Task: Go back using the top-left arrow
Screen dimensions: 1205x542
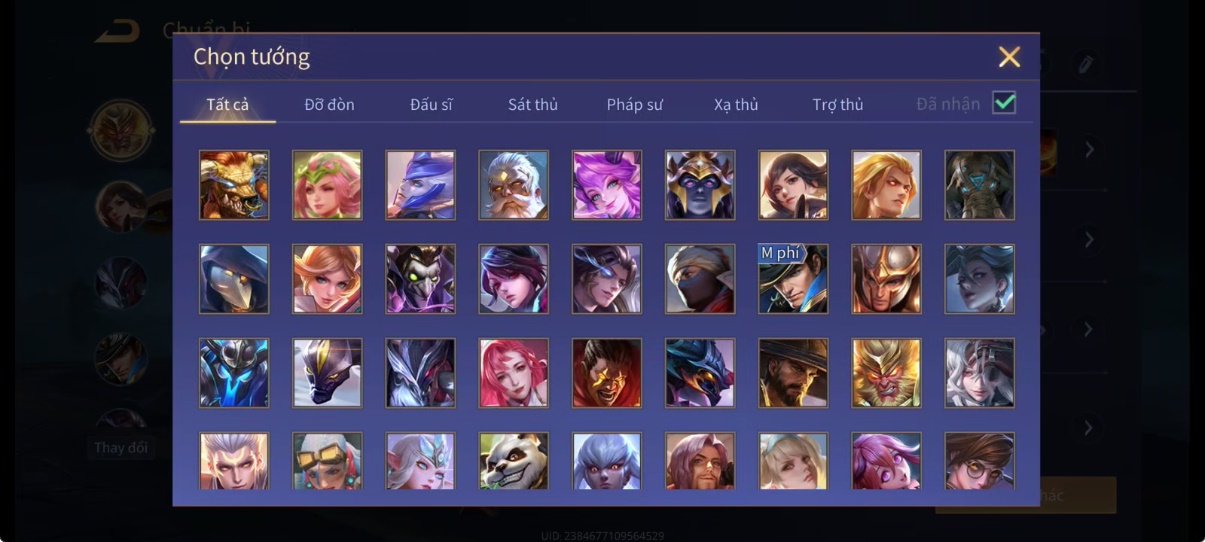Action: (118, 30)
